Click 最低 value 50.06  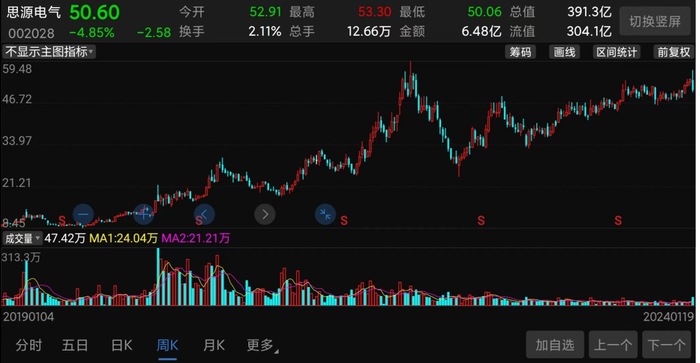[484, 12]
